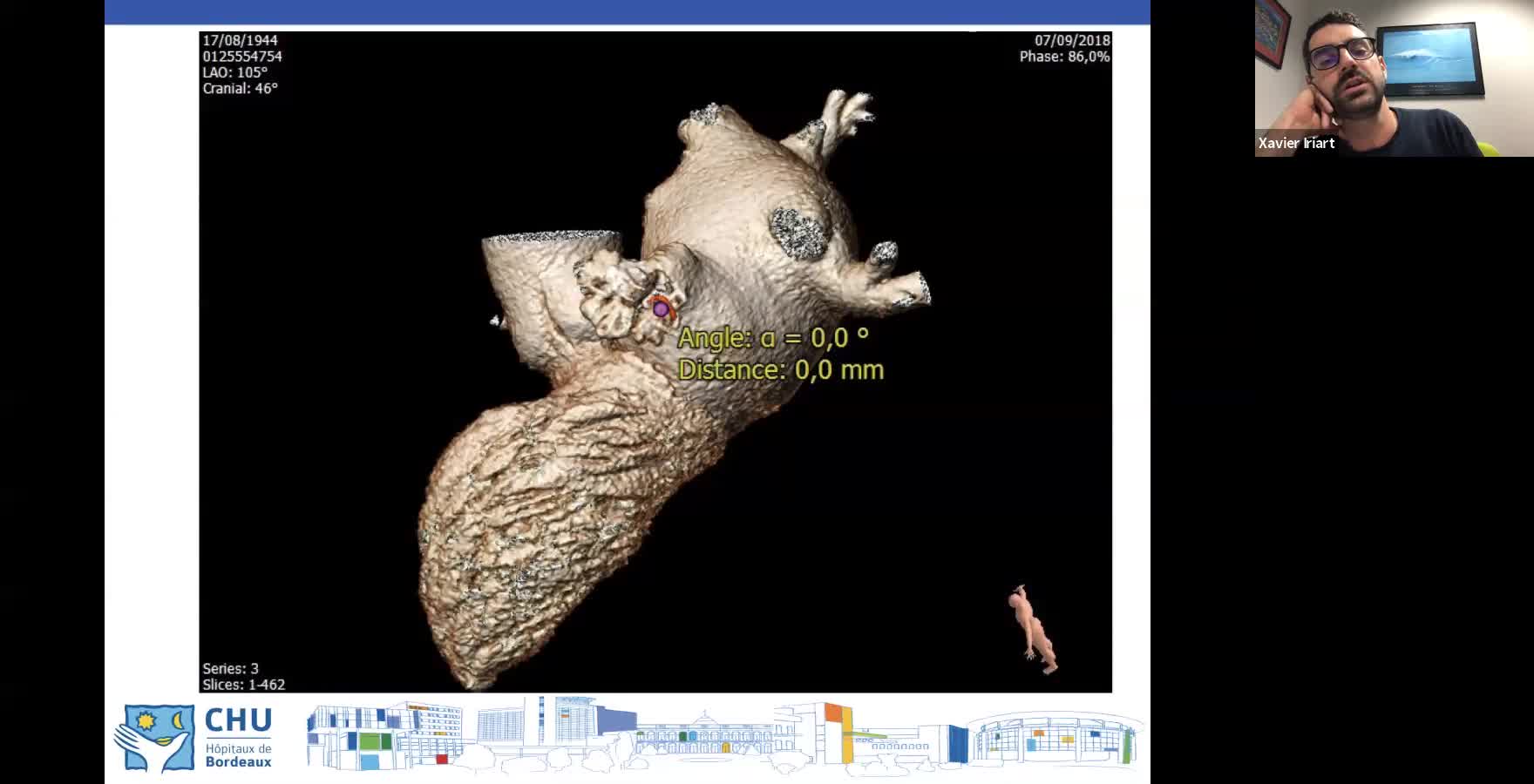Click the Phase 86,0% text
Screen dimensions: 1534x784
tap(1064, 57)
